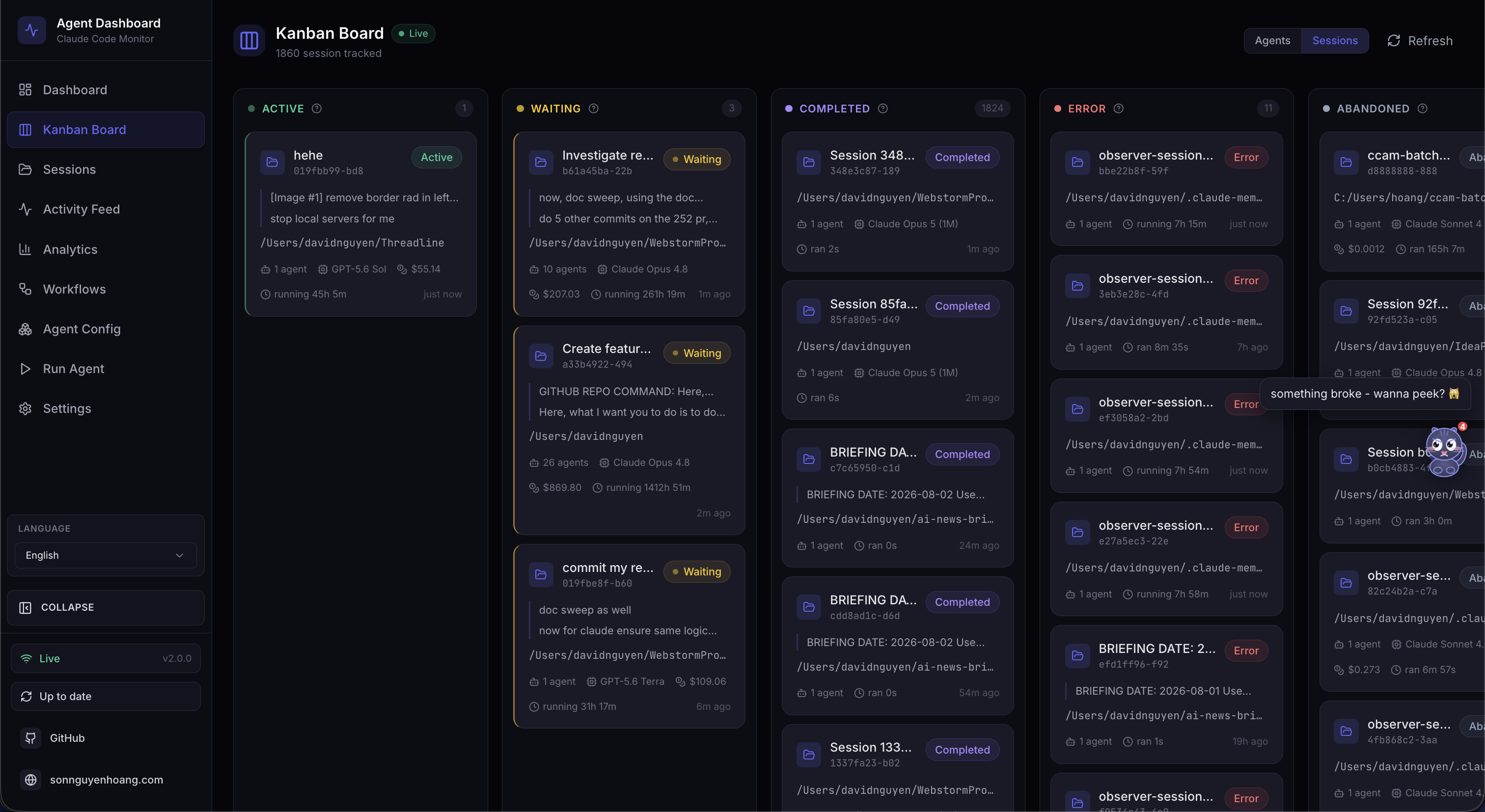Switch board view to Sessions

1335,40
